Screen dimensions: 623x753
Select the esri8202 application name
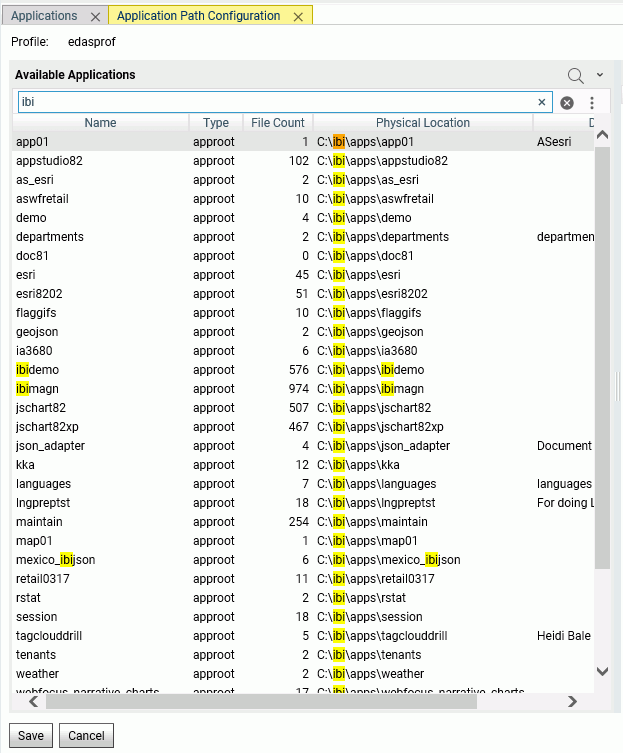[x=39, y=294]
